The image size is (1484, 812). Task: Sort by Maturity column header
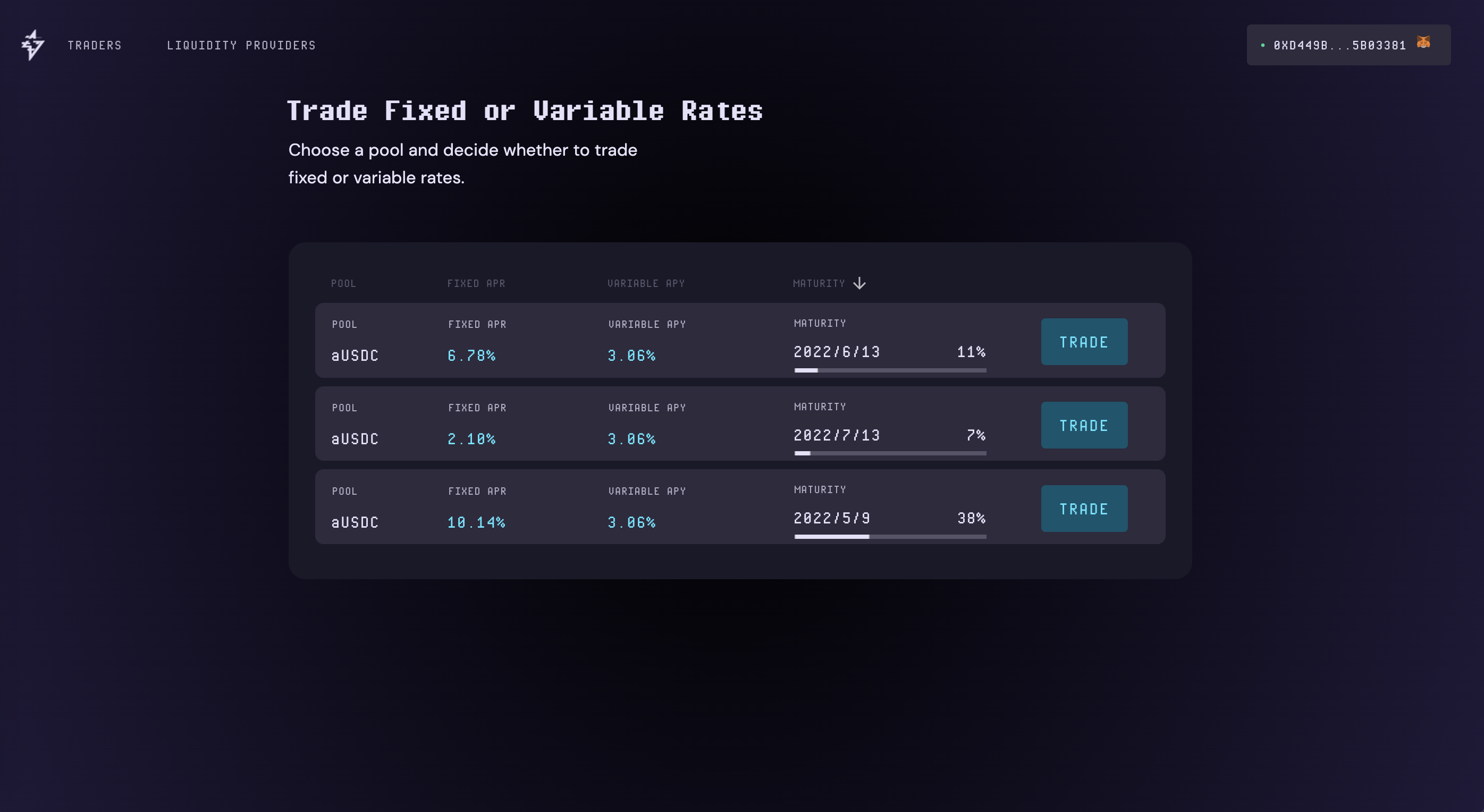point(819,283)
